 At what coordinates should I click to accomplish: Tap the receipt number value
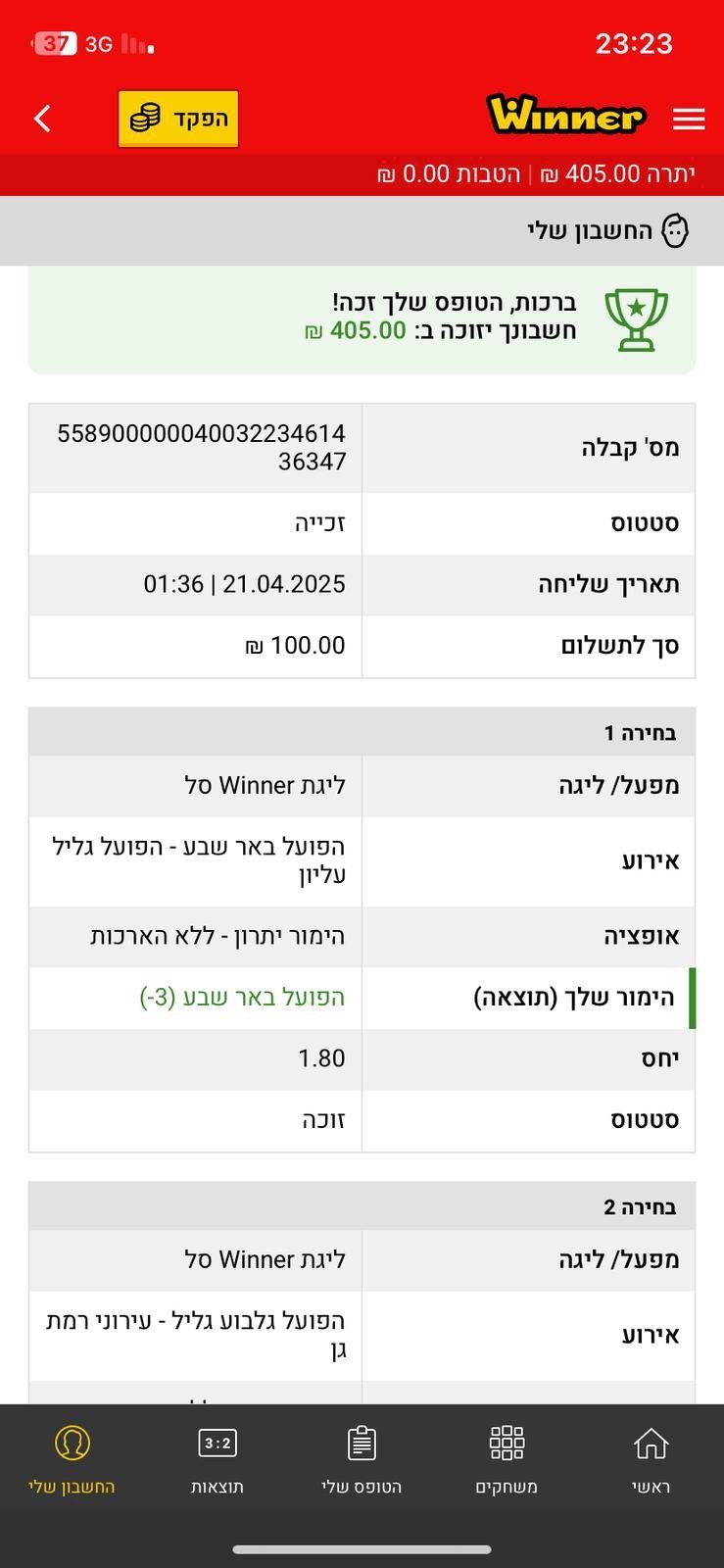201,447
